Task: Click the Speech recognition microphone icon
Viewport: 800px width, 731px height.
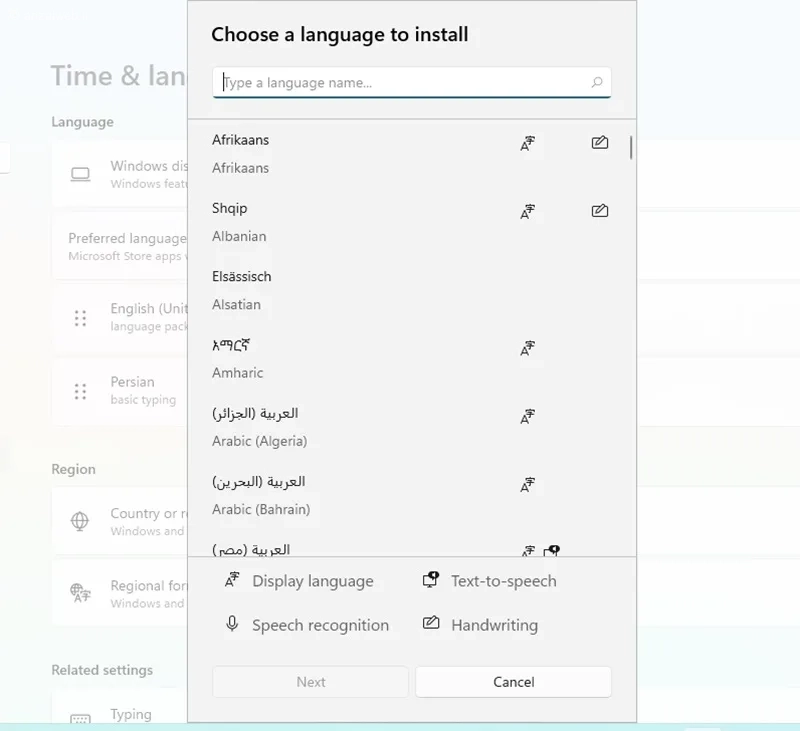Action: (x=232, y=624)
